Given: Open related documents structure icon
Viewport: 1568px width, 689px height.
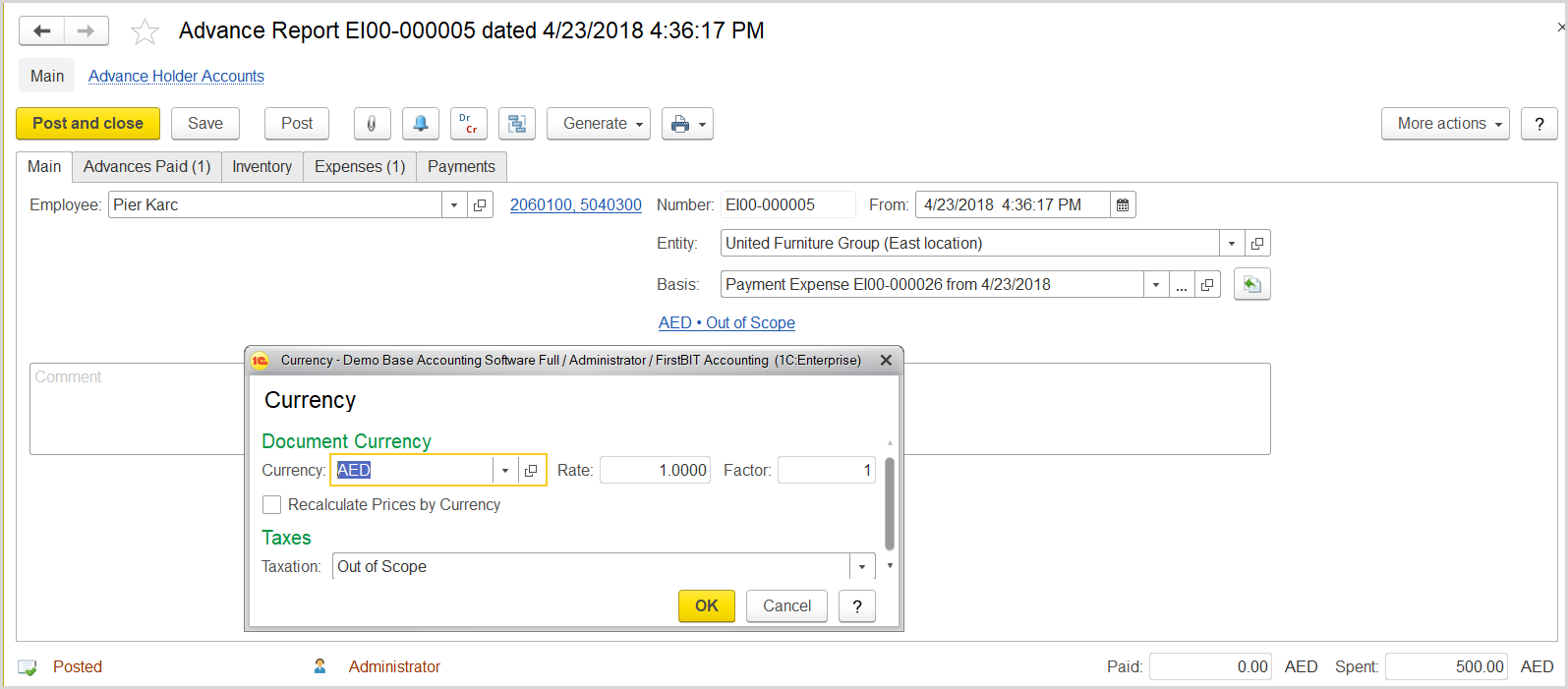Looking at the screenshot, I should pyautogui.click(x=517, y=124).
